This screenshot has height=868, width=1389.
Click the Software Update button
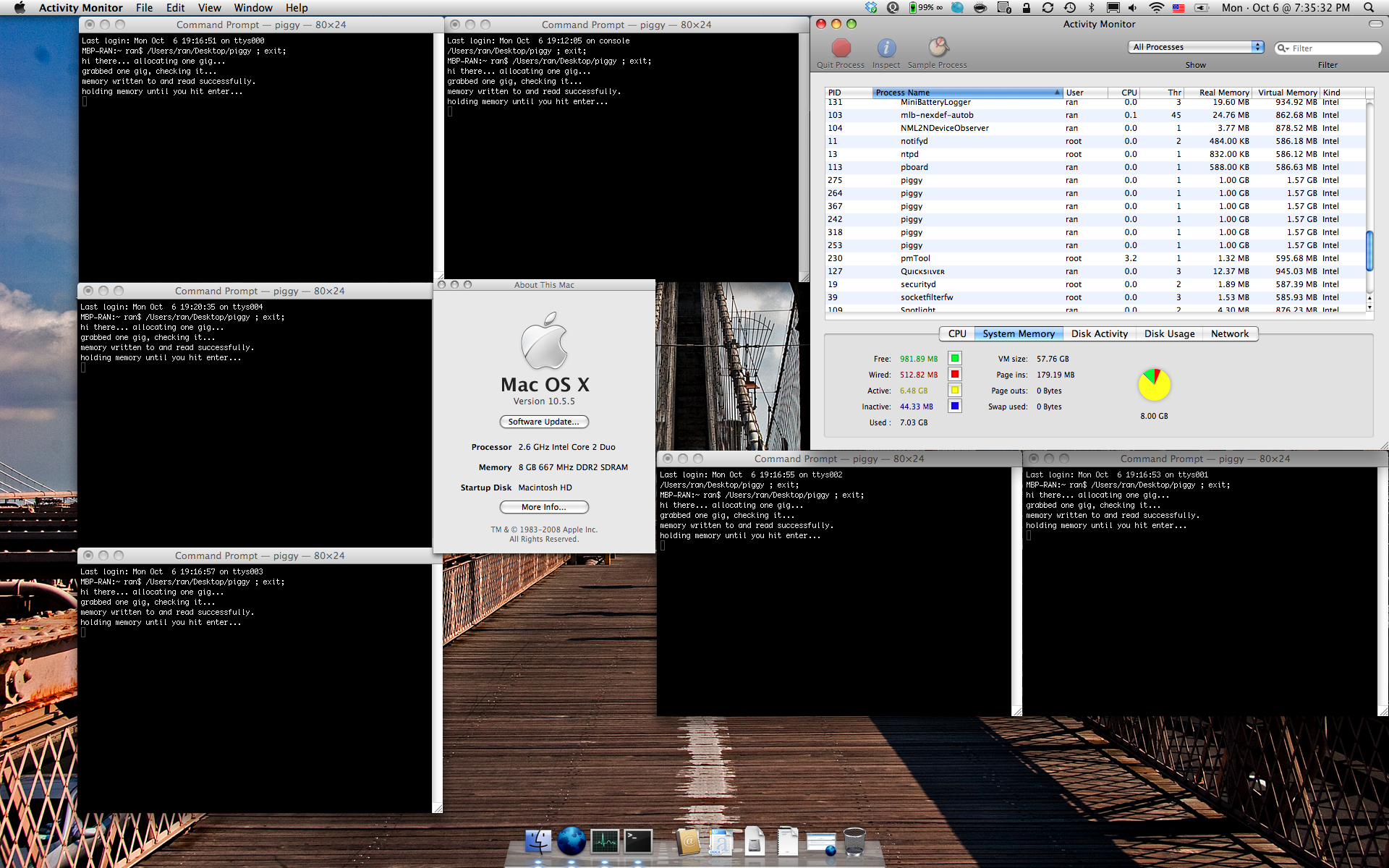[543, 422]
